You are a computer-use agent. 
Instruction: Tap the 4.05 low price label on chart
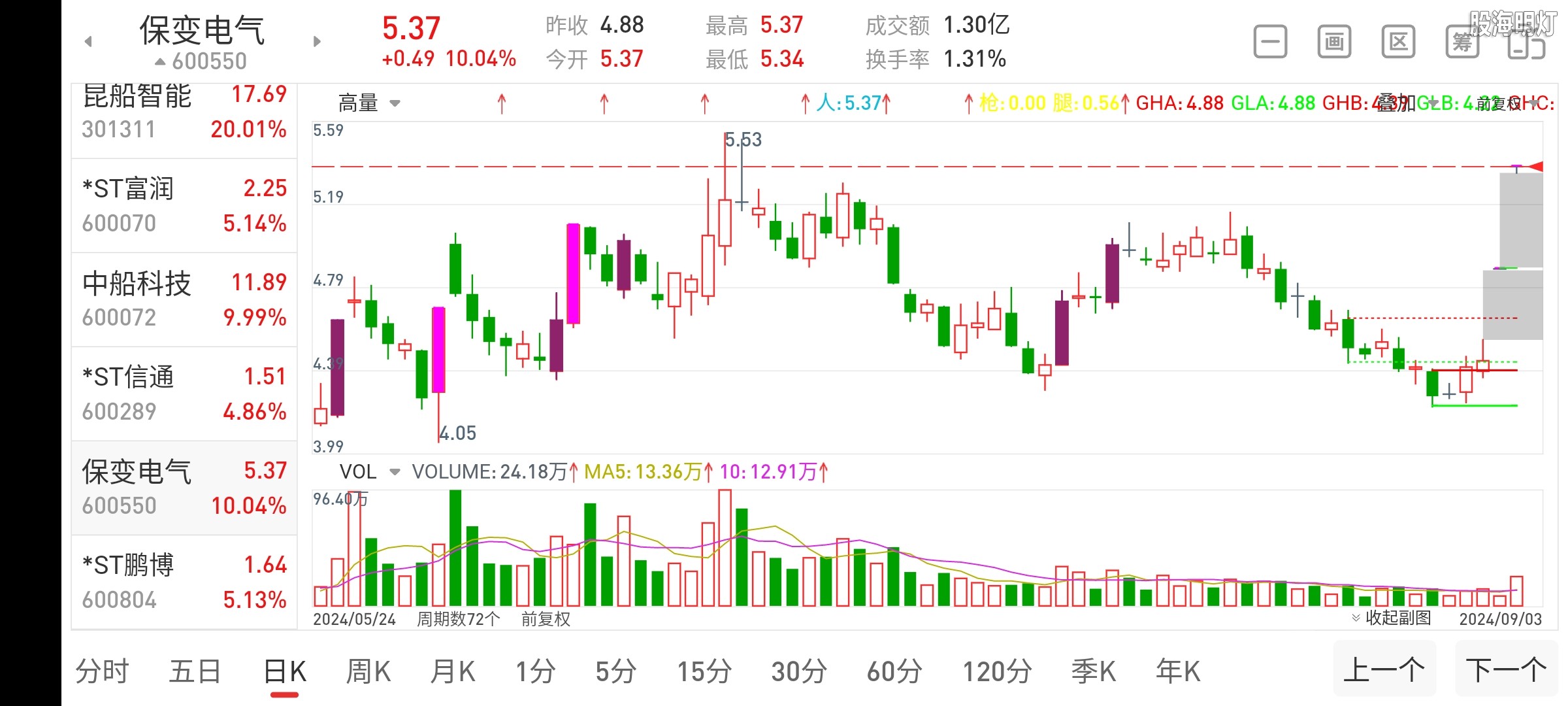pos(457,433)
